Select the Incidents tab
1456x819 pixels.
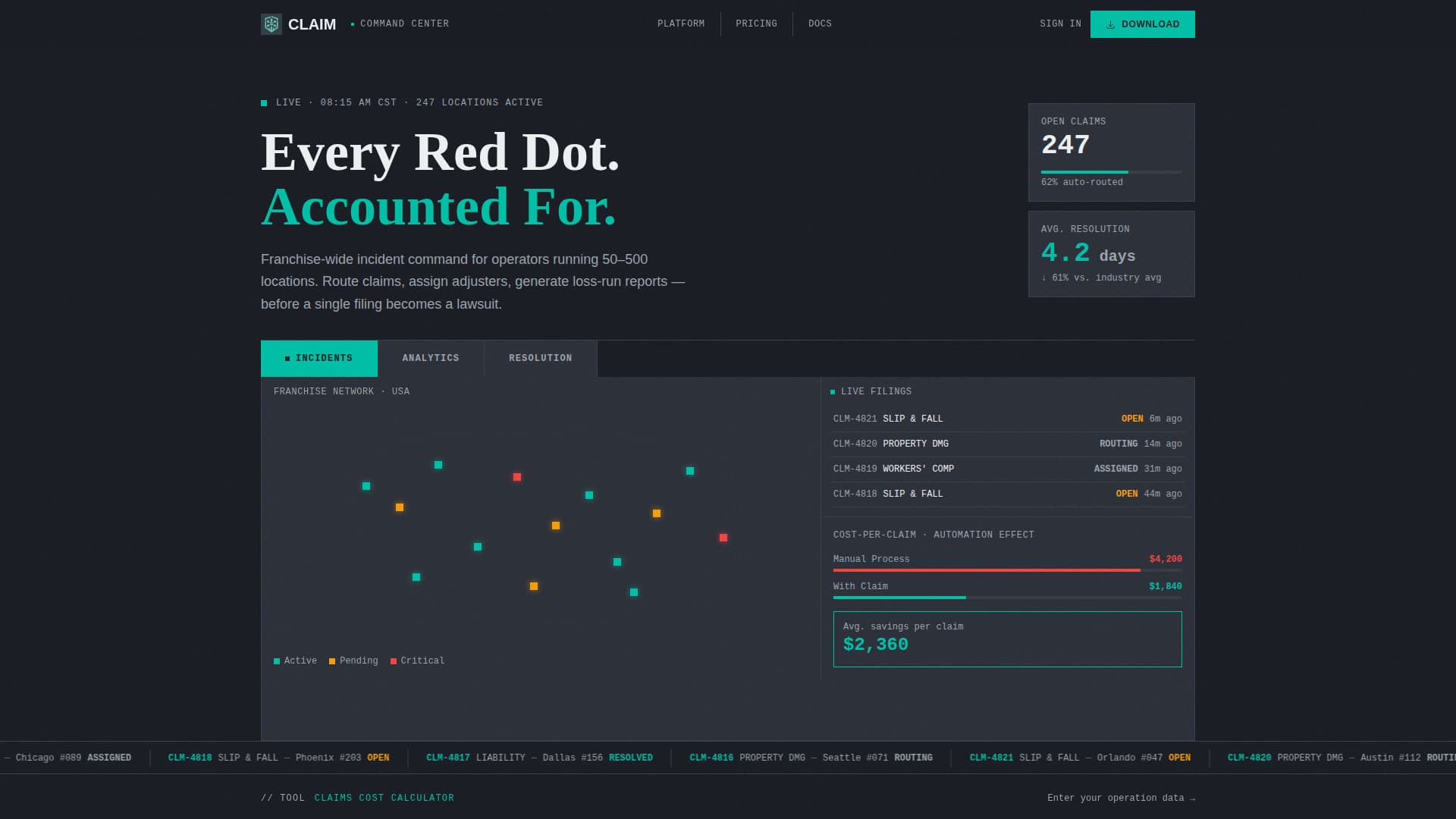click(319, 358)
